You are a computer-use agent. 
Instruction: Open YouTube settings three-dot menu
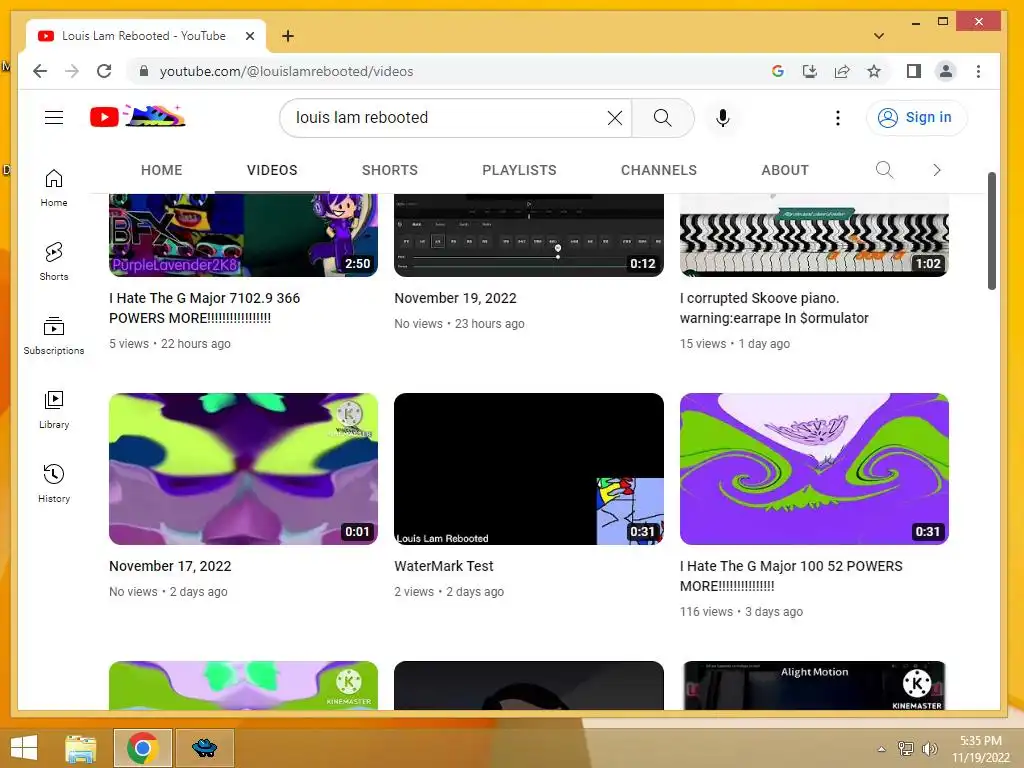coord(838,118)
